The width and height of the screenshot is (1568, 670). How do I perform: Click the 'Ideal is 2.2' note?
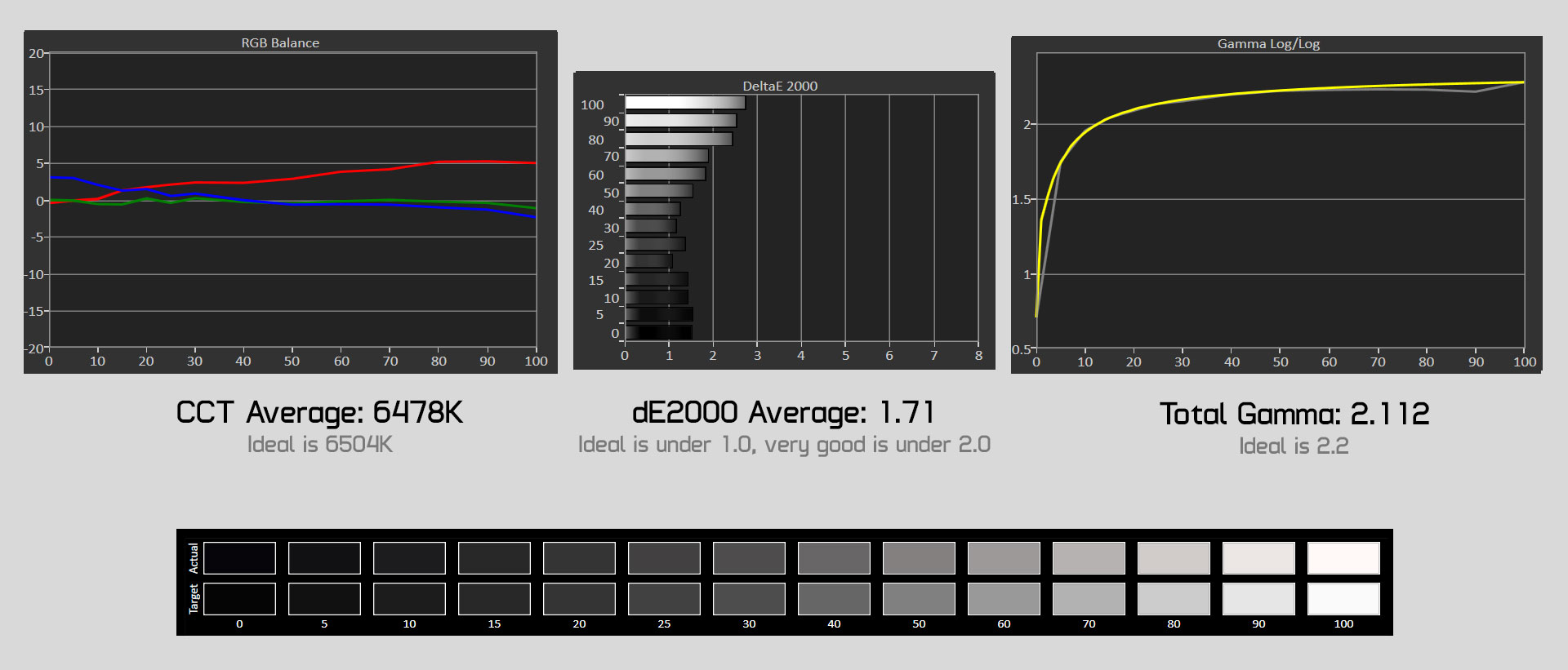click(1294, 446)
